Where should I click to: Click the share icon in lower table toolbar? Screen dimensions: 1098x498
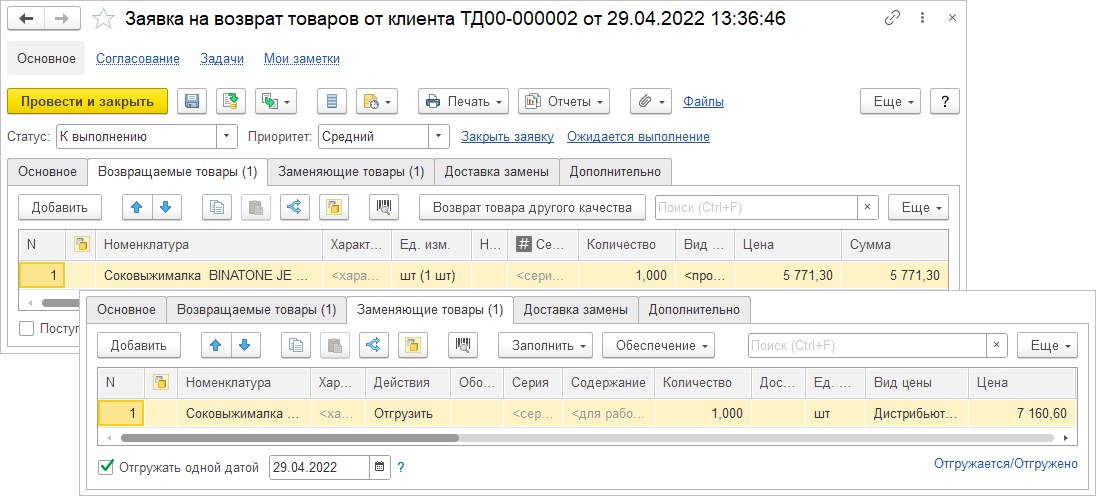[372, 345]
